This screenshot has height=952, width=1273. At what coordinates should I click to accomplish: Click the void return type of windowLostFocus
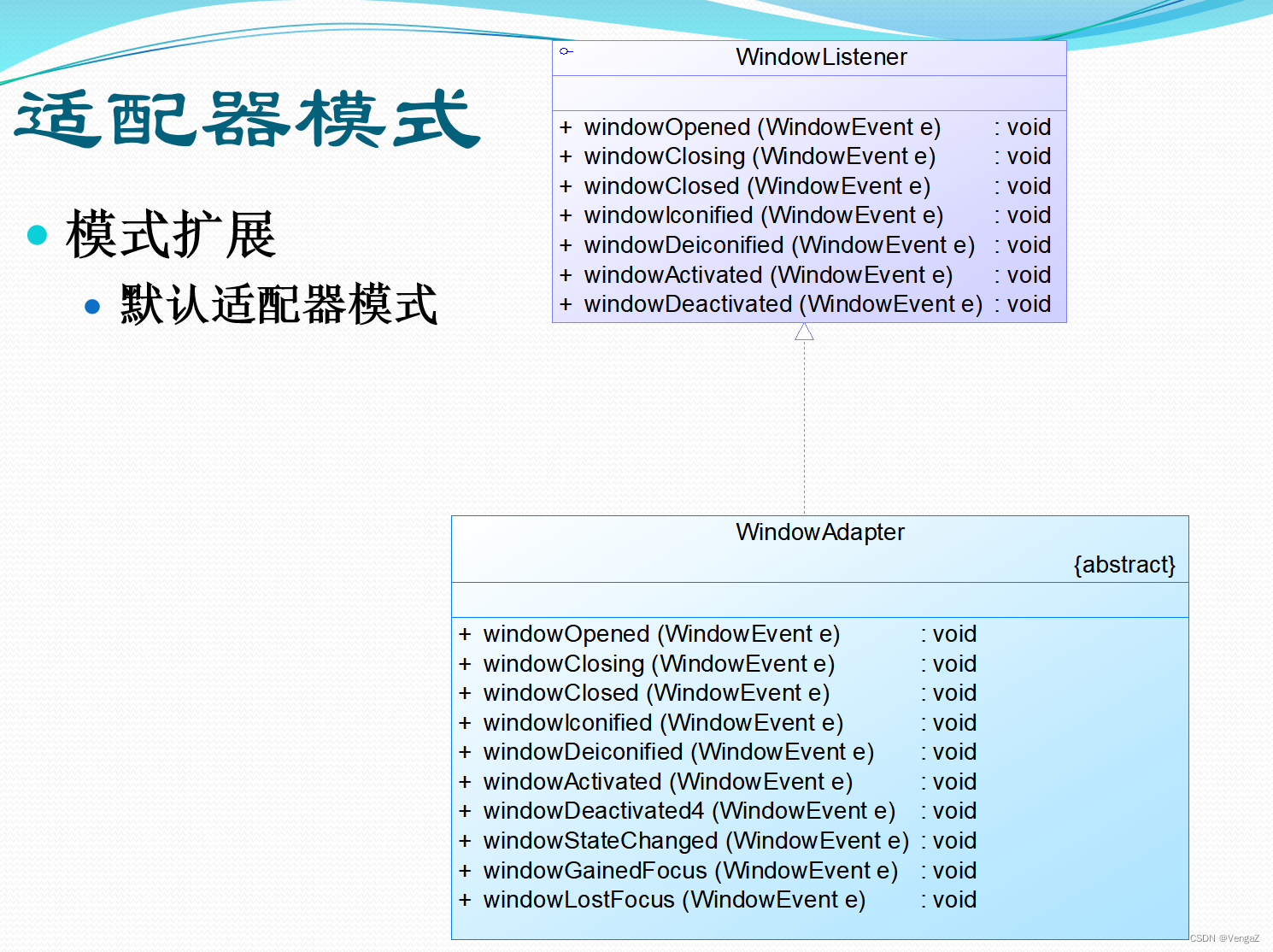pos(954,900)
